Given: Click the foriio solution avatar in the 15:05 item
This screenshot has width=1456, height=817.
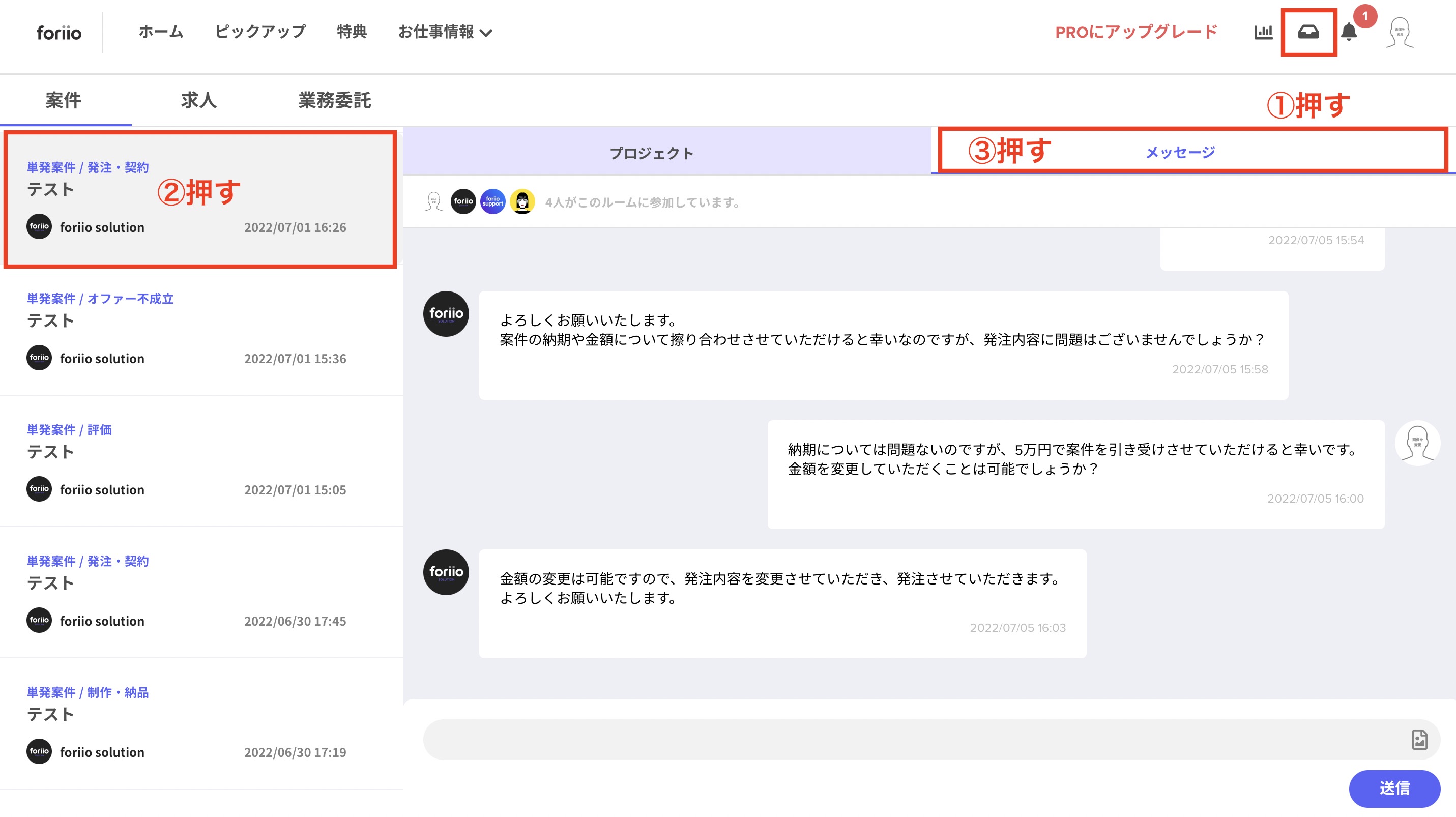Looking at the screenshot, I should [39, 489].
